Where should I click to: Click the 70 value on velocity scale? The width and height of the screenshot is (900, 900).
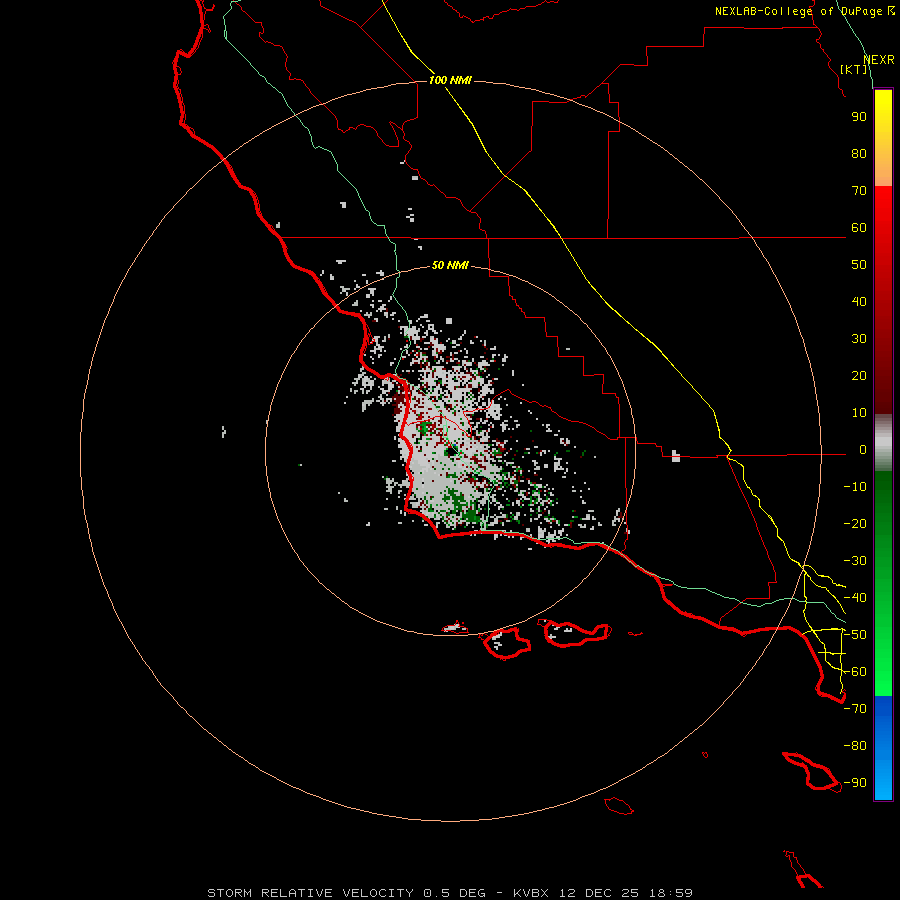(859, 191)
